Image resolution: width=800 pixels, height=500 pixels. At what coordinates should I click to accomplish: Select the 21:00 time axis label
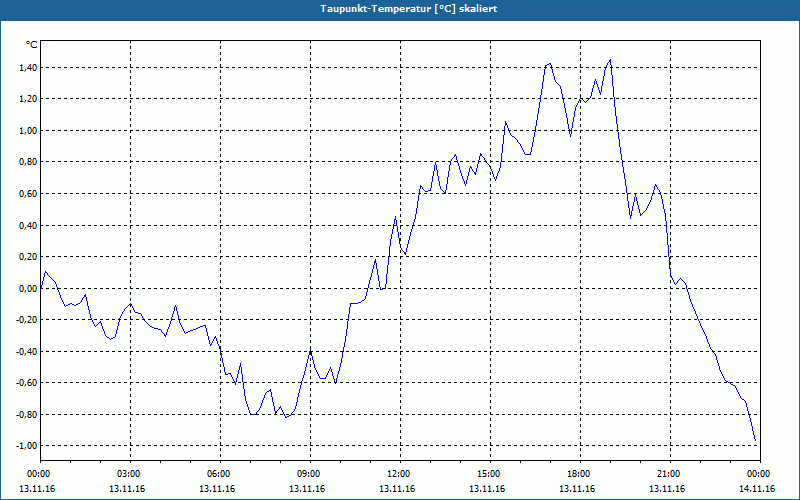point(670,474)
